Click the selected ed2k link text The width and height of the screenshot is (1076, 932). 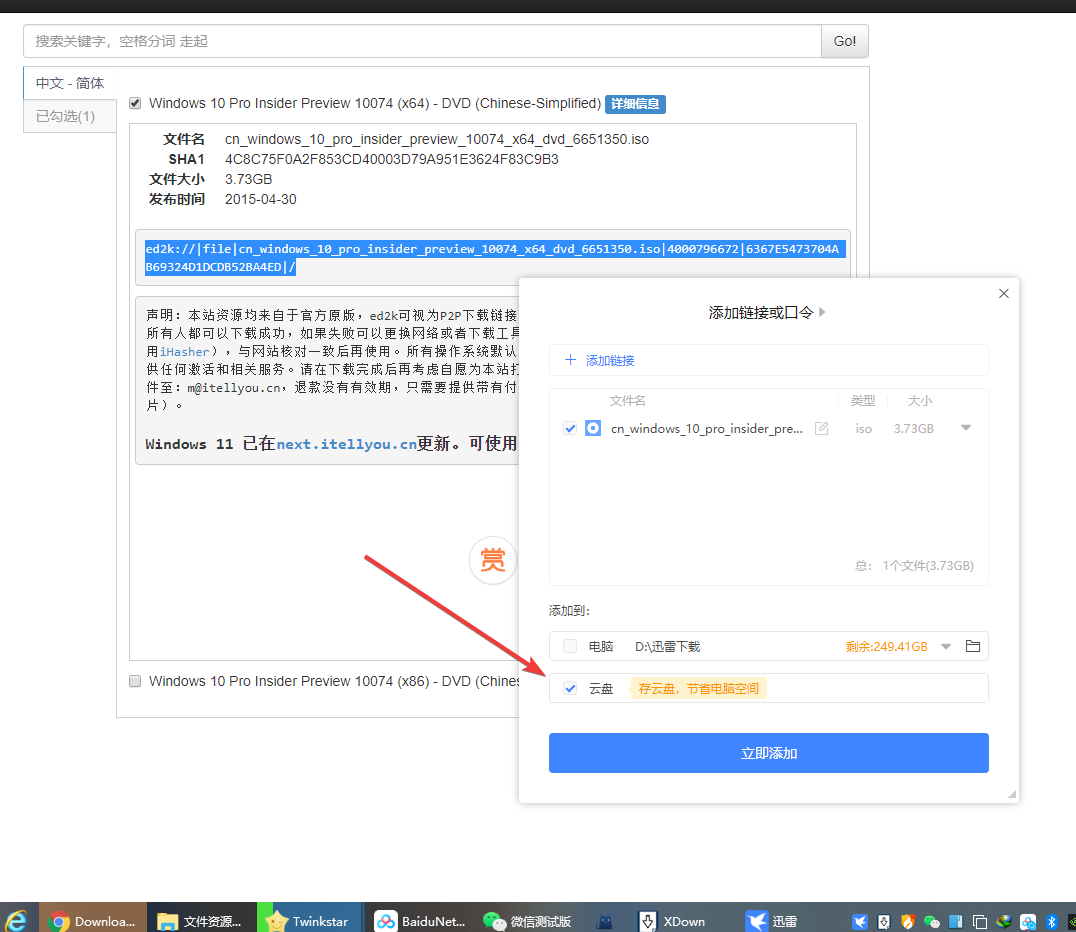point(495,257)
